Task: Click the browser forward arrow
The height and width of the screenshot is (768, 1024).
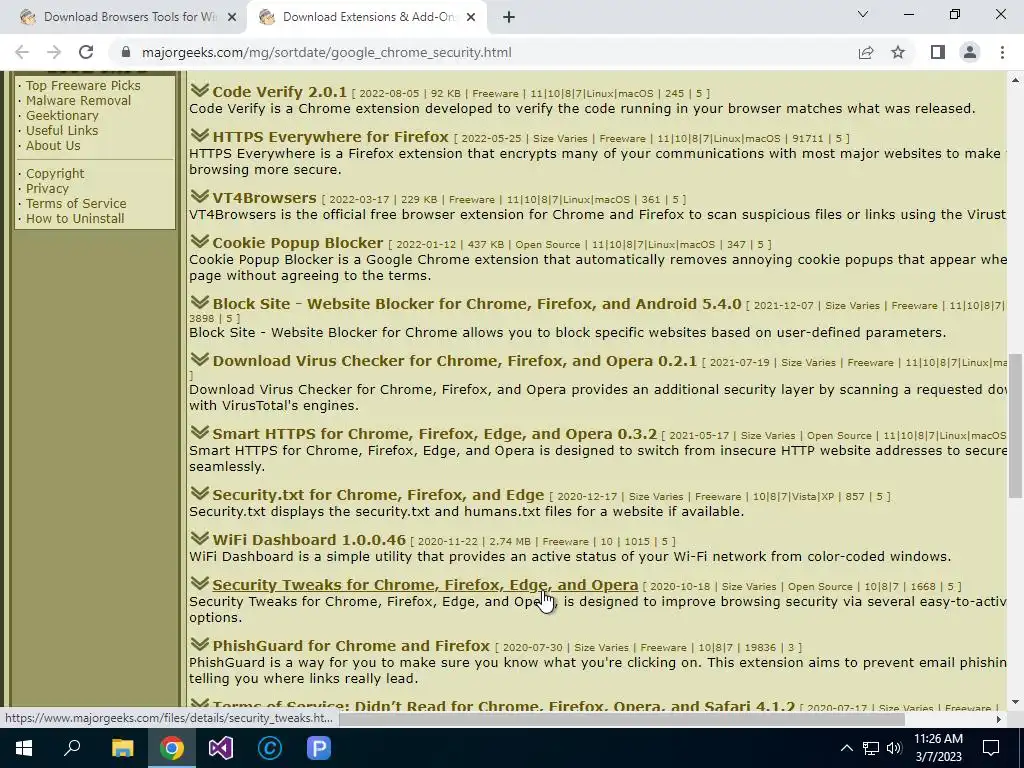Action: [54, 52]
